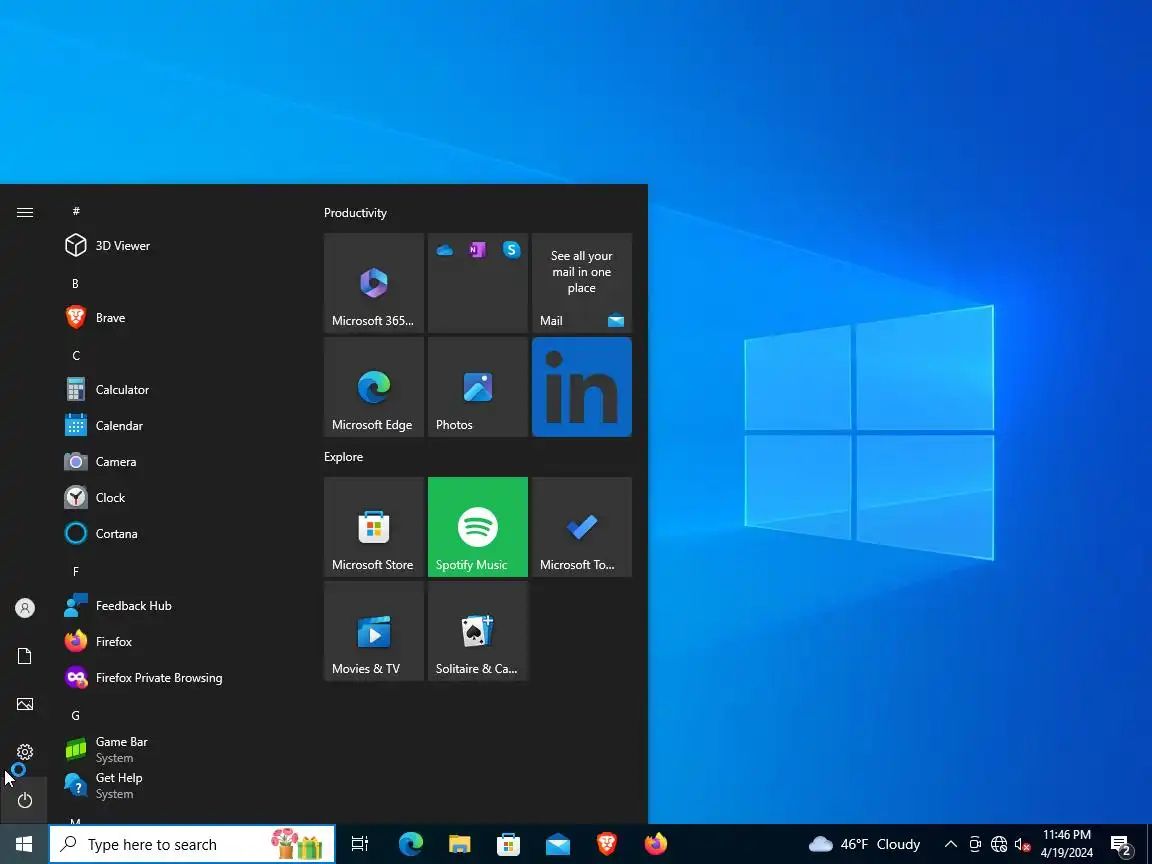Open the Mail tile

click(x=582, y=283)
